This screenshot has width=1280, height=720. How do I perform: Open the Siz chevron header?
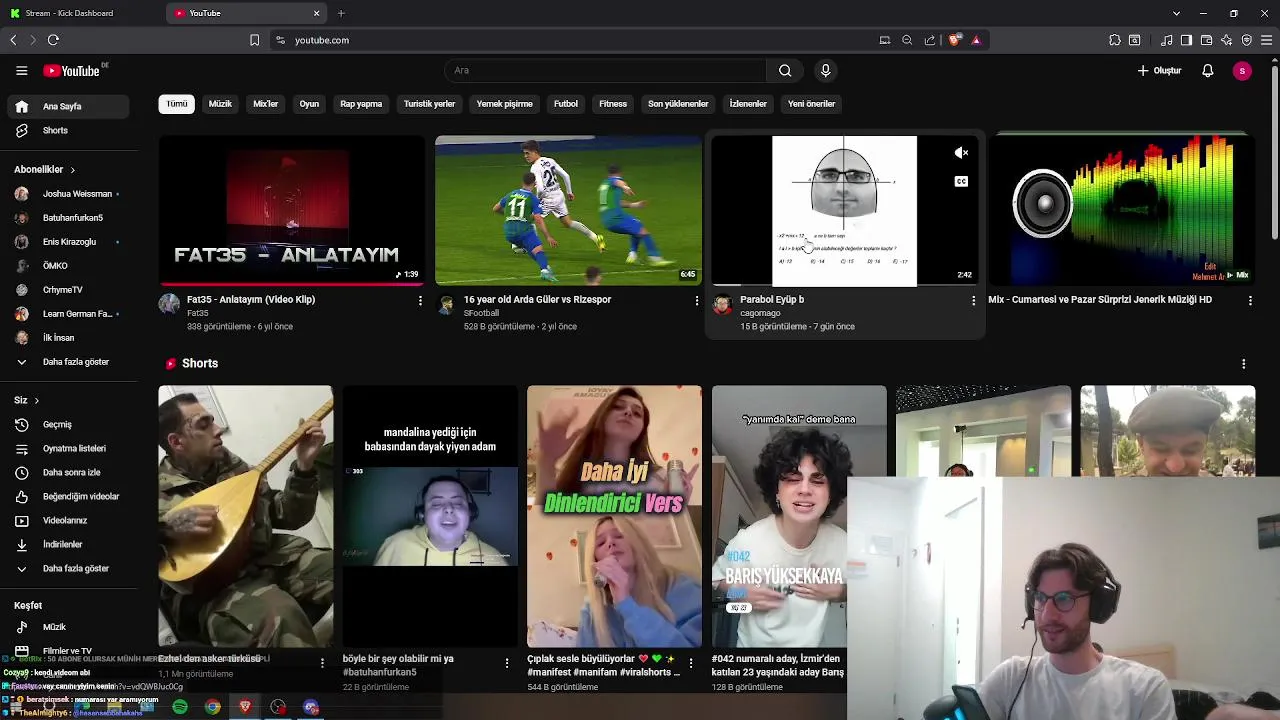pos(27,400)
